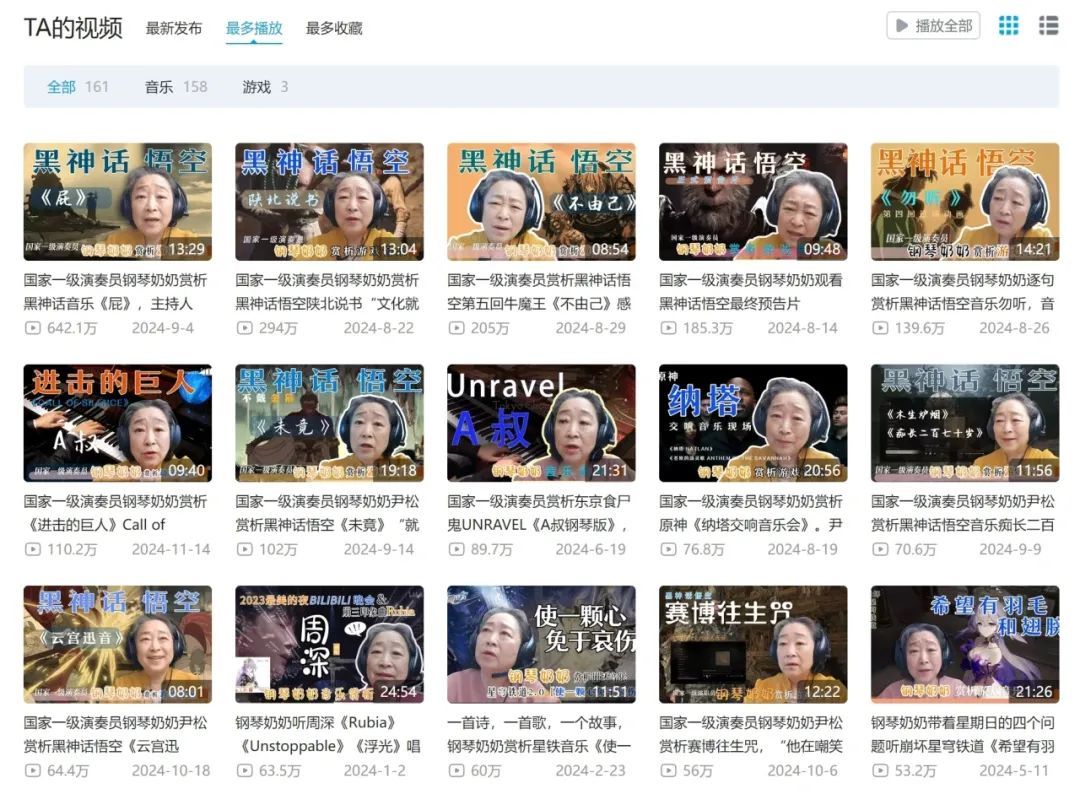Open the 纳塔 video thumbnail 20:56
Screen dimensions: 1080x794
tap(753, 423)
